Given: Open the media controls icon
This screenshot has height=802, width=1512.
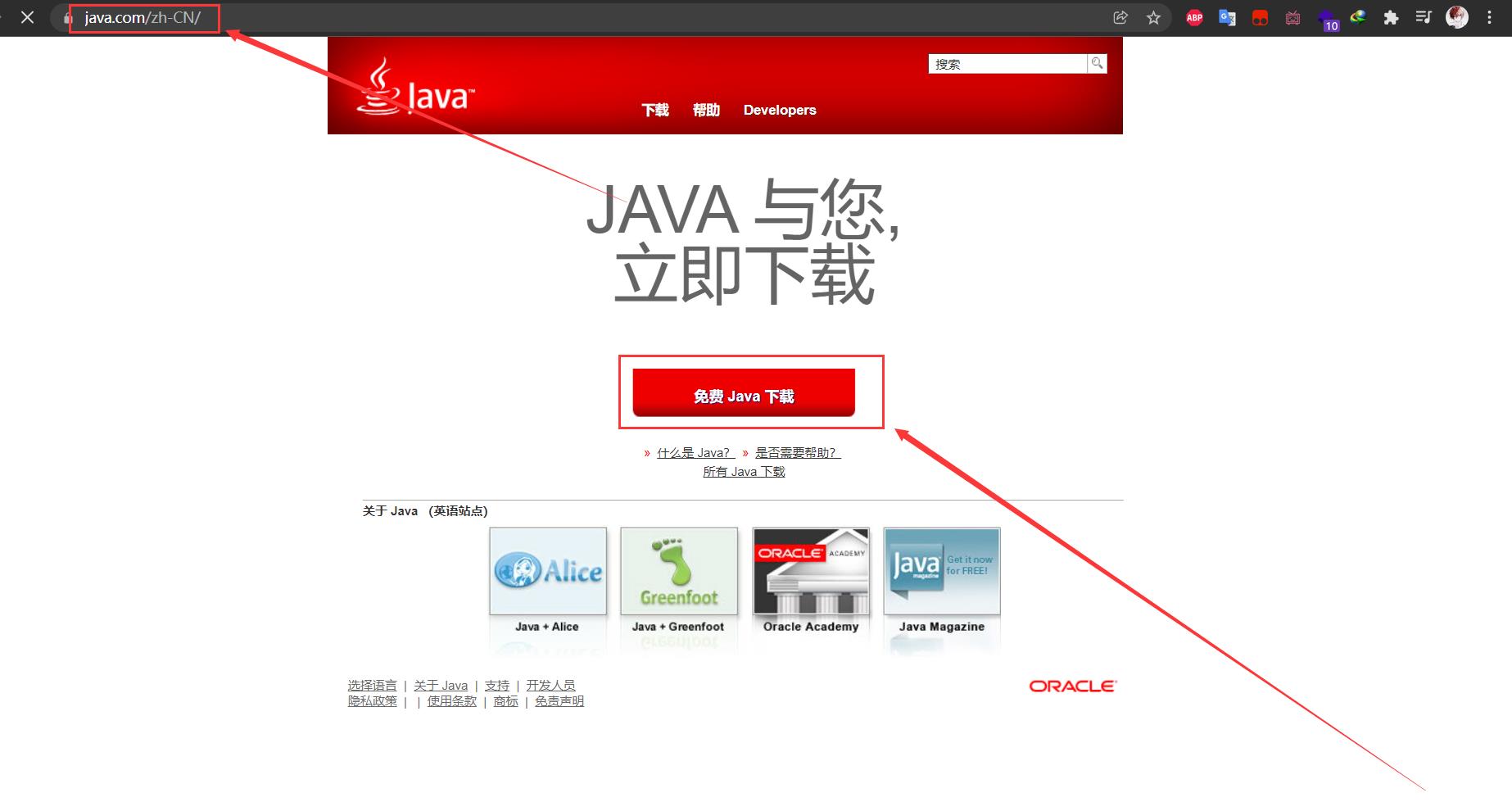Looking at the screenshot, I should (1424, 17).
